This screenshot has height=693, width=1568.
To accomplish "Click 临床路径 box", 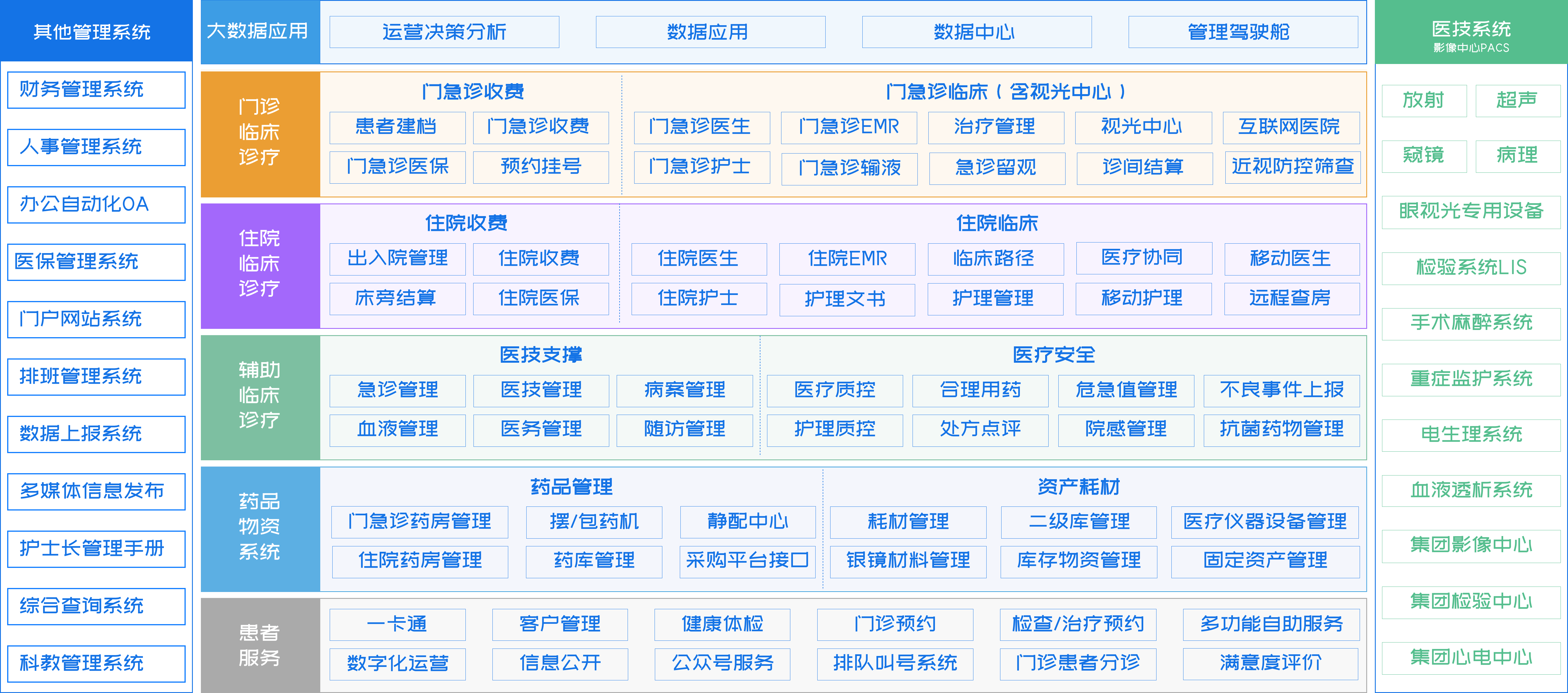I will pyautogui.click(x=995, y=259).
